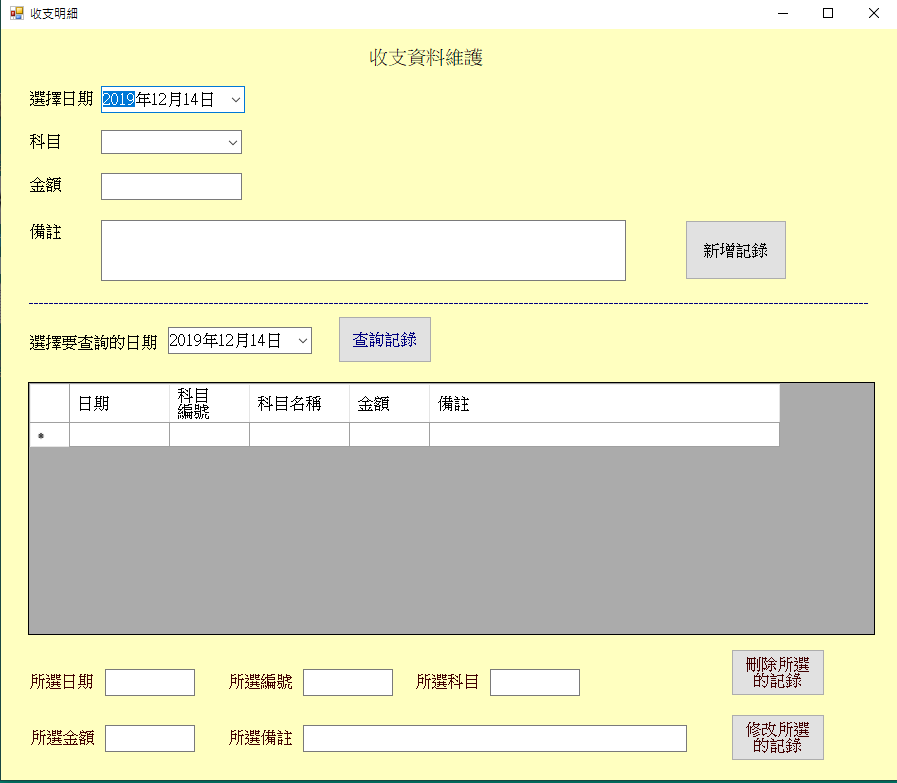Click the 所選科目 text field
Image resolution: width=897 pixels, height=783 pixels.
[535, 682]
